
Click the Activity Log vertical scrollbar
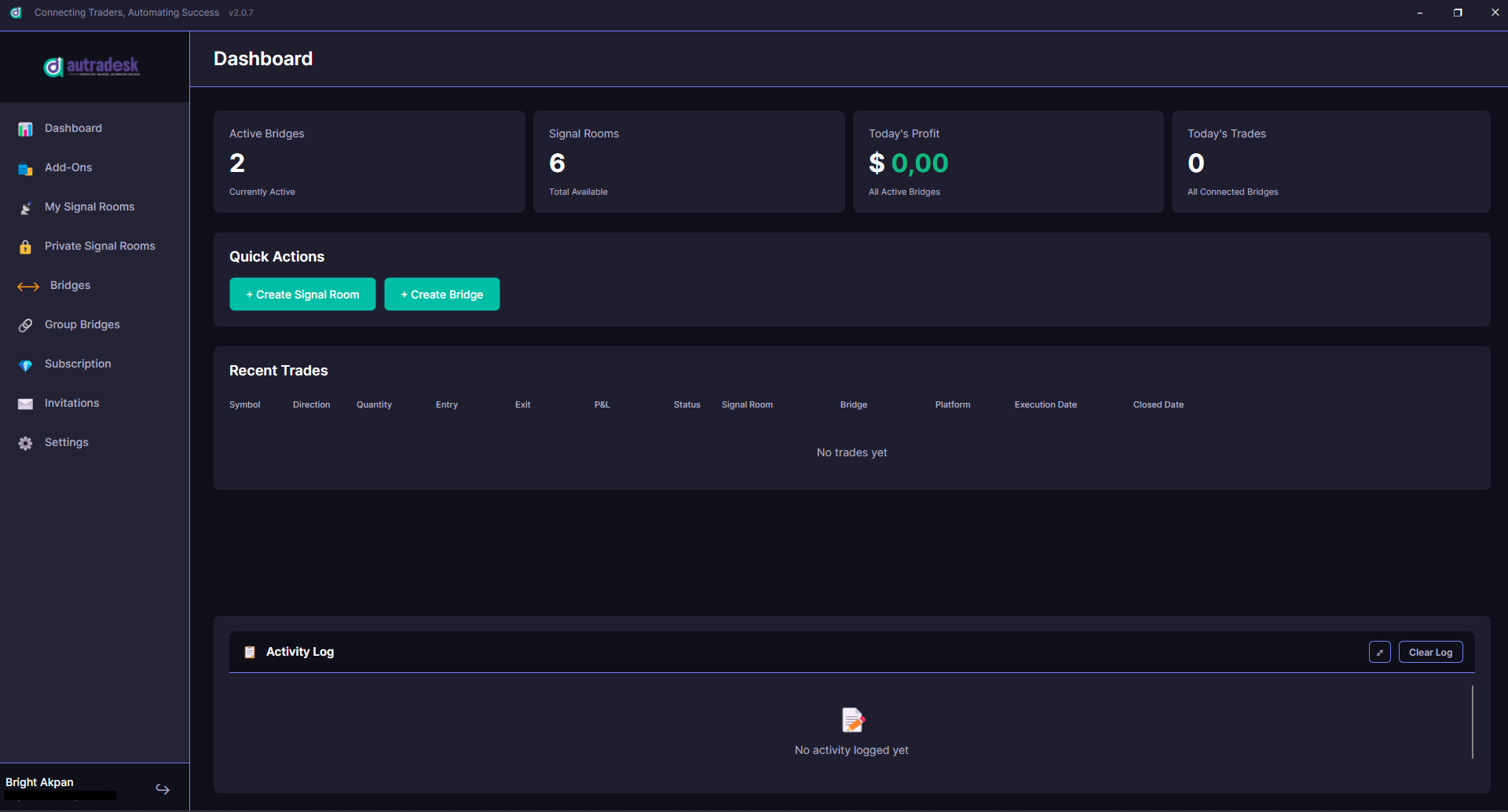coord(1472,722)
